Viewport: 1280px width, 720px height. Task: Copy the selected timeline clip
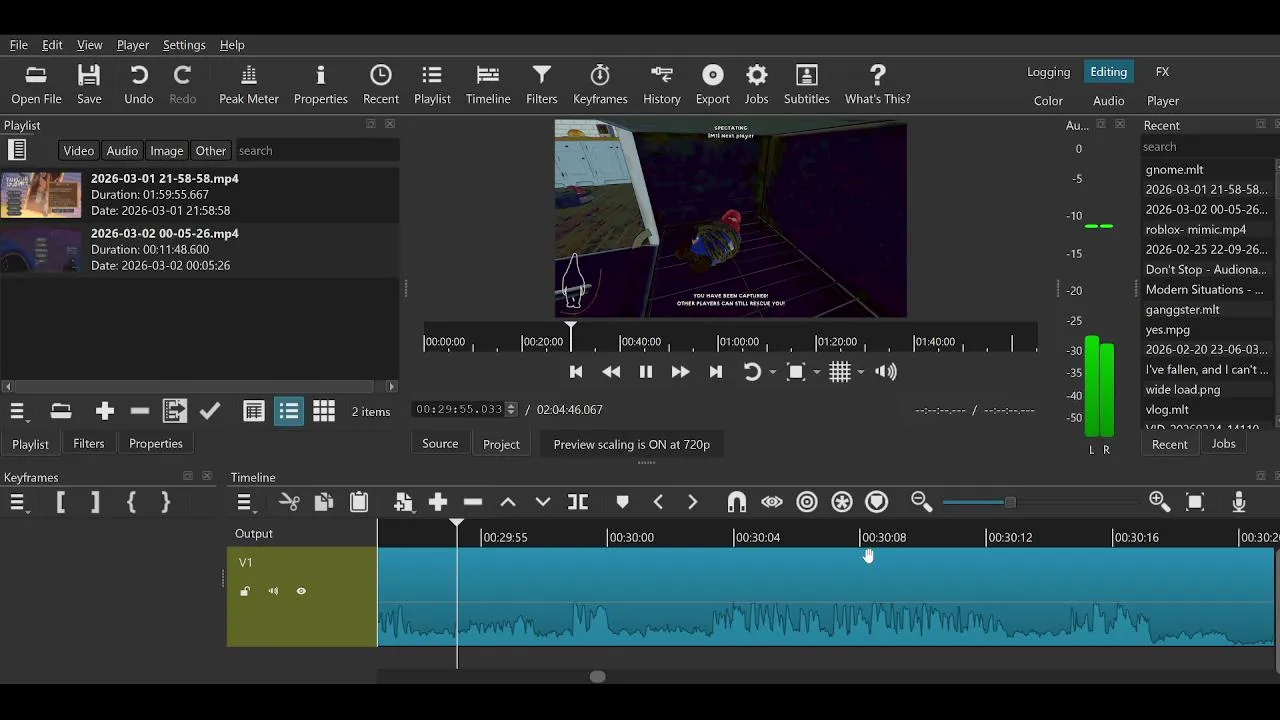(x=323, y=502)
